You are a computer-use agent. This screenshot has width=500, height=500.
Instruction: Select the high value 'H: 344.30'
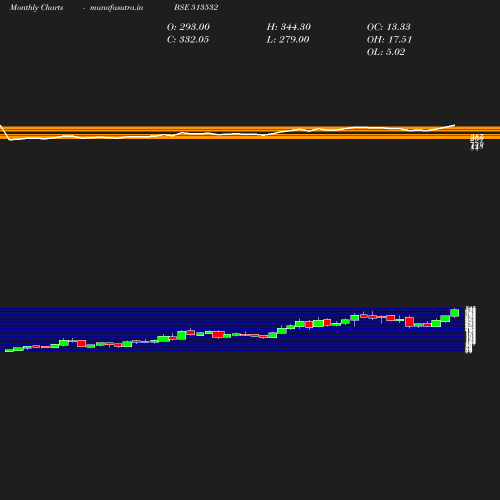(289, 27)
